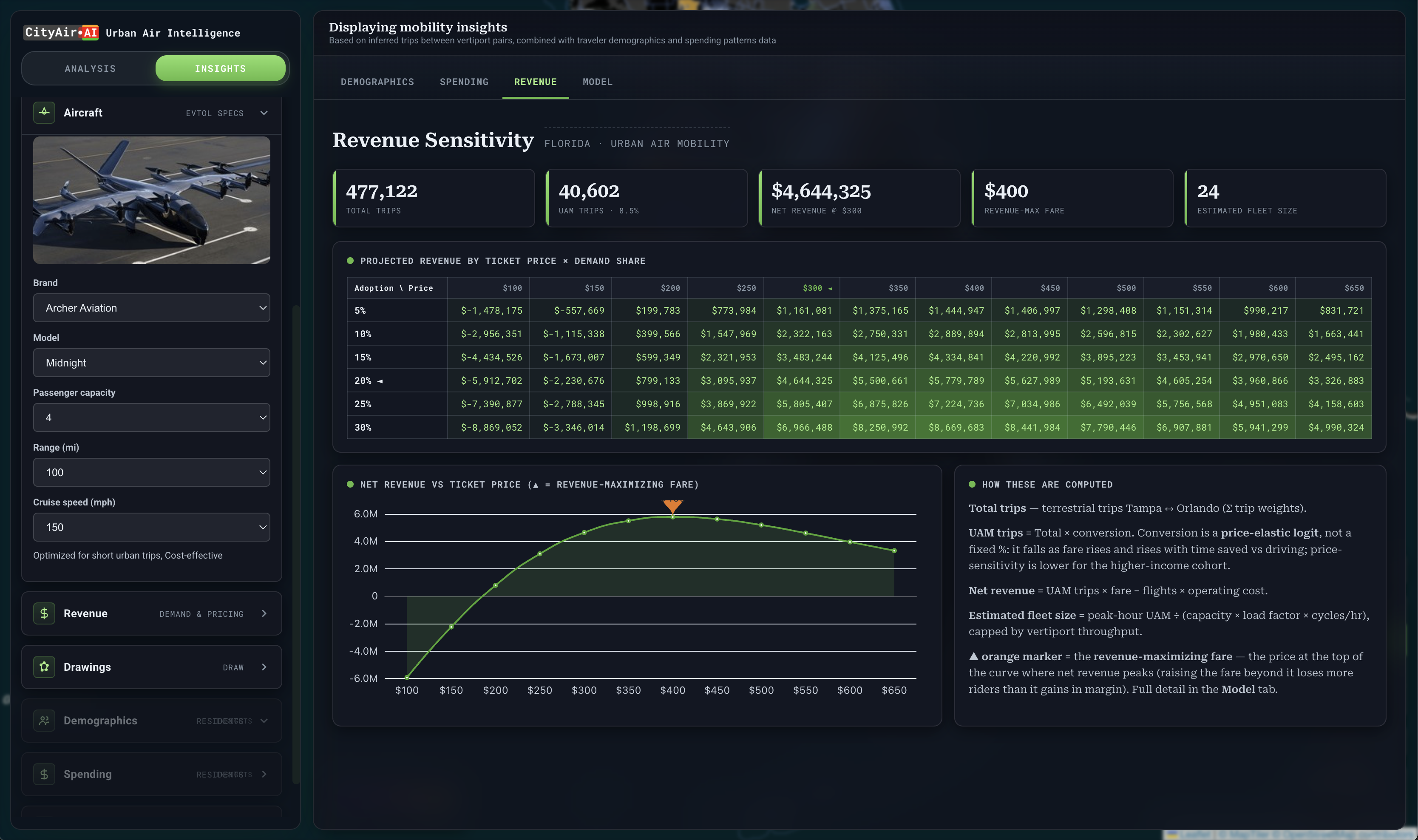Click the table cell $7,224,736

(x=953, y=404)
